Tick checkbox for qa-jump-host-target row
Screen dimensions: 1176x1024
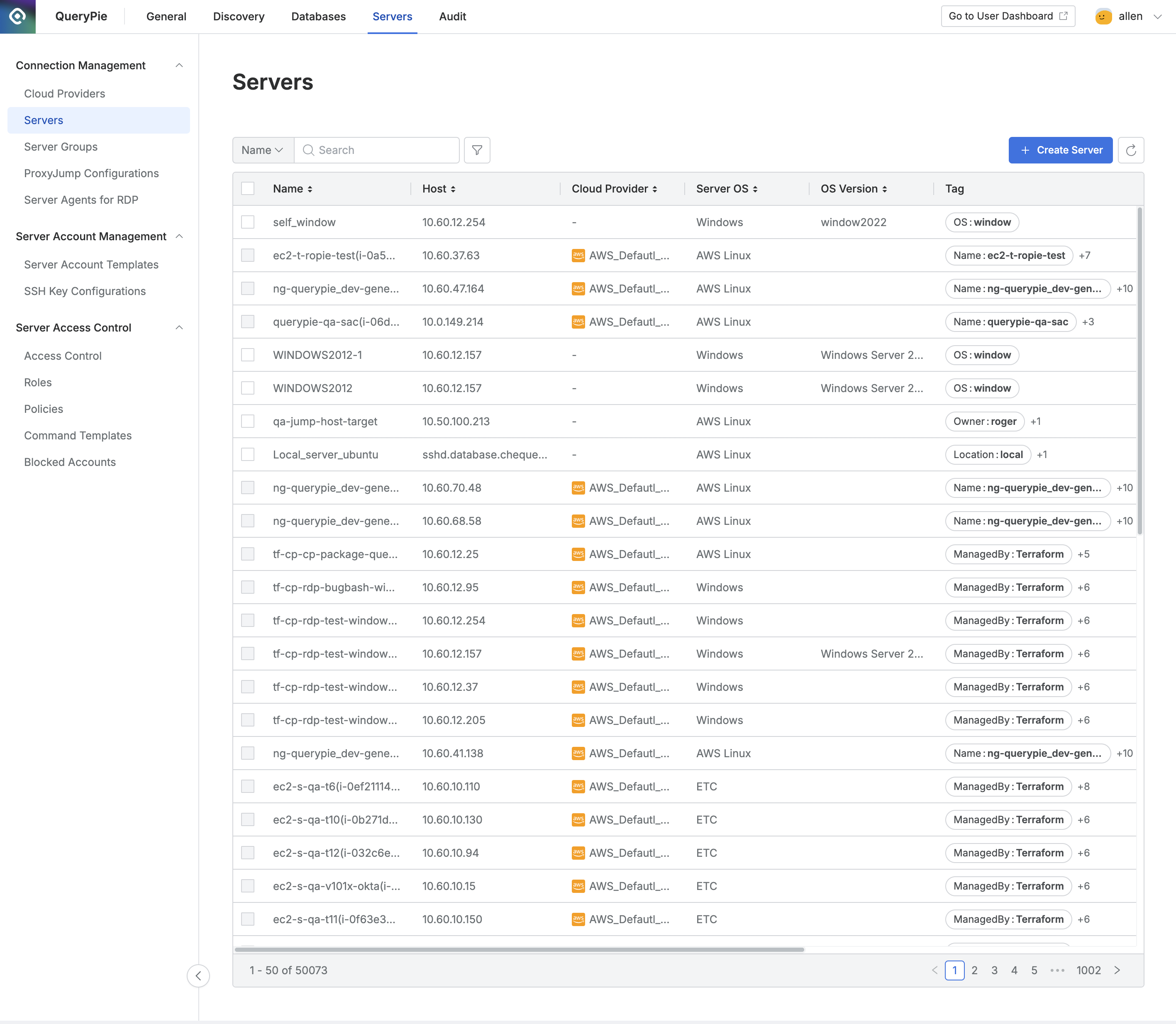pos(247,421)
